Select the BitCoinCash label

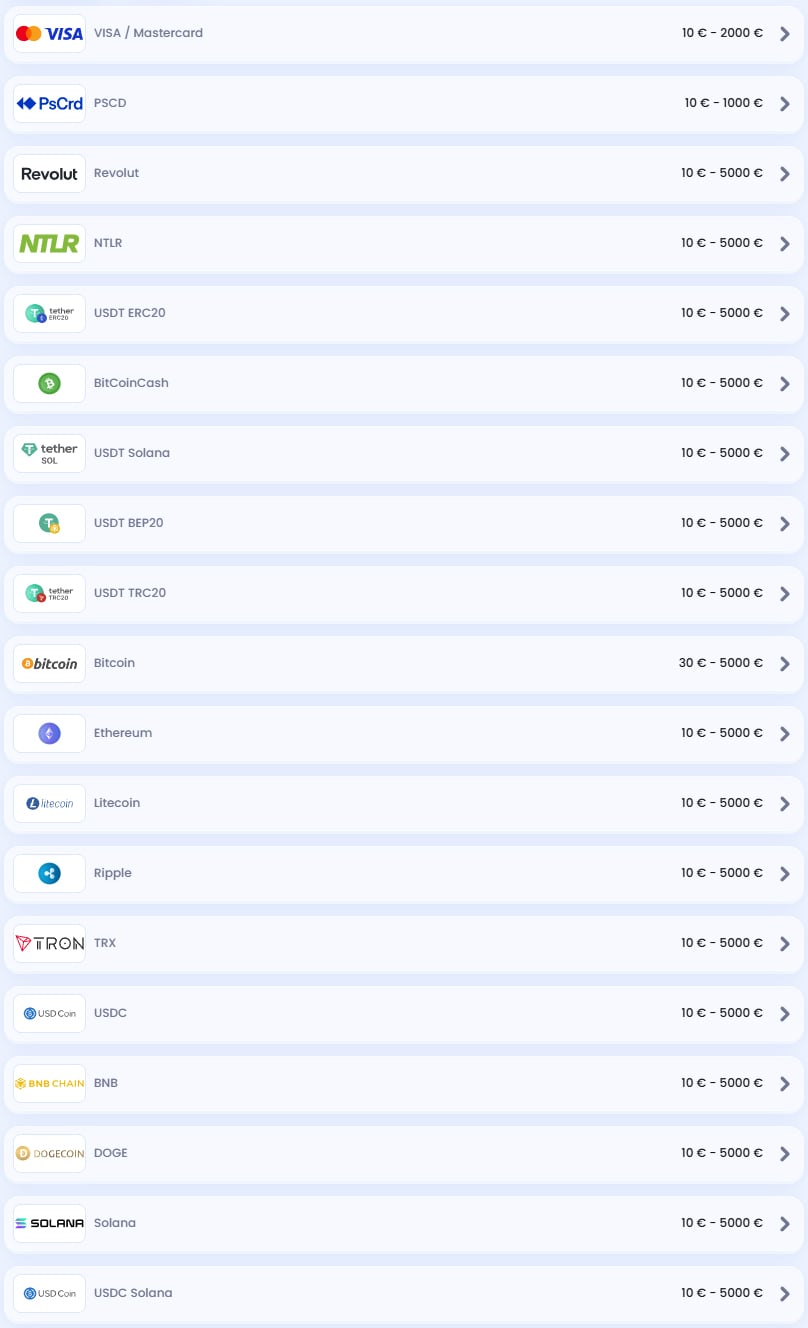tap(131, 383)
